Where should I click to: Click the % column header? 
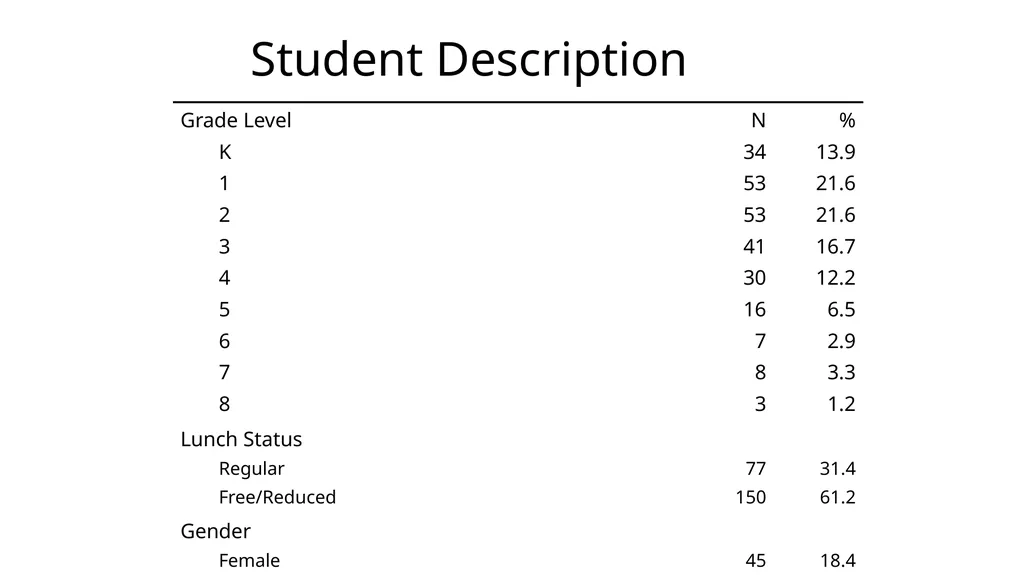coord(847,120)
